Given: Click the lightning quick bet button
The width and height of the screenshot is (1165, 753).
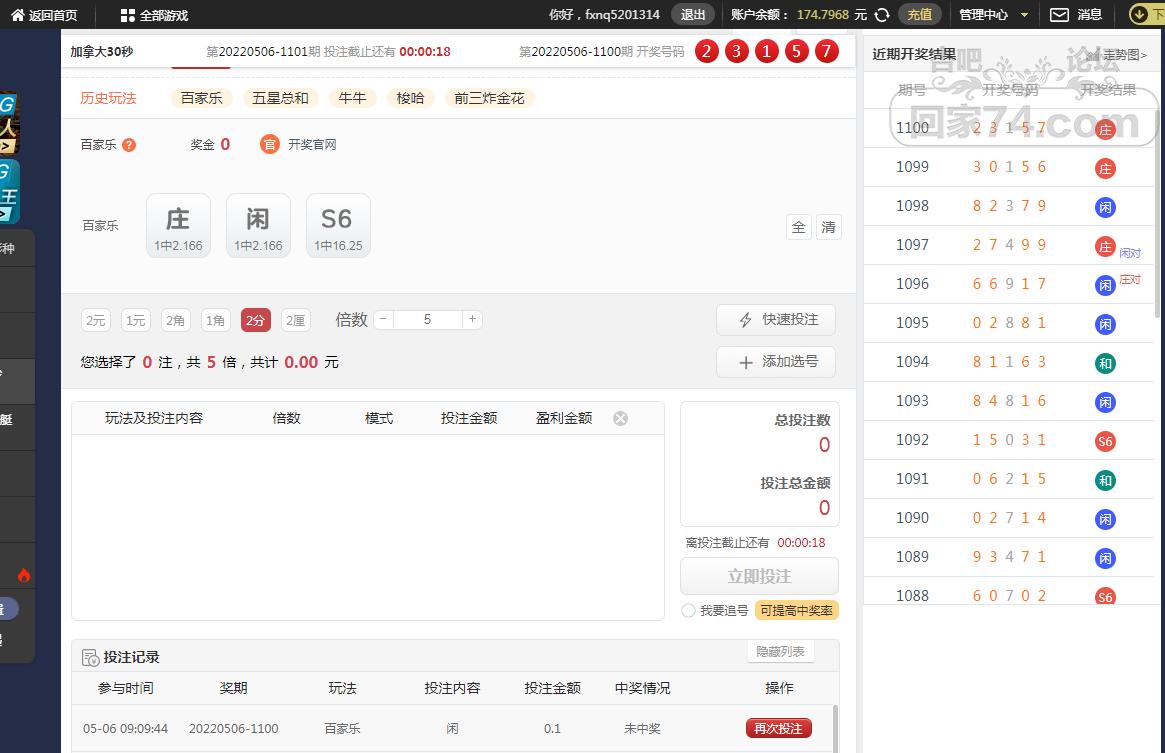Looking at the screenshot, I should (x=776, y=320).
